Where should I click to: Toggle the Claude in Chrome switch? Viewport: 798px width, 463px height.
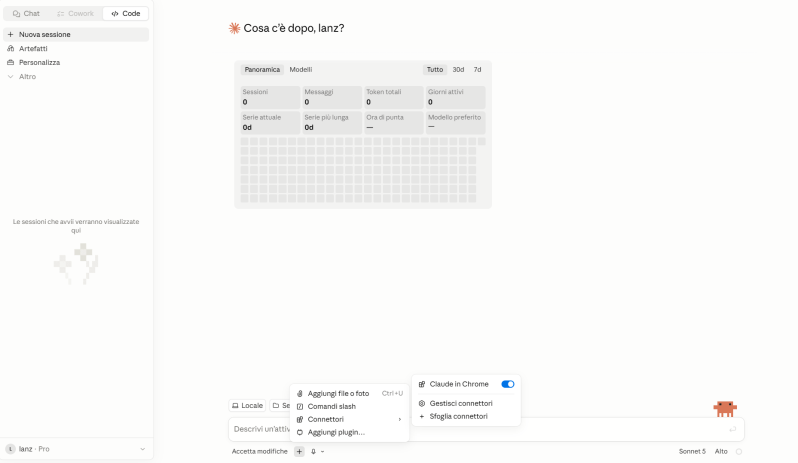click(507, 384)
